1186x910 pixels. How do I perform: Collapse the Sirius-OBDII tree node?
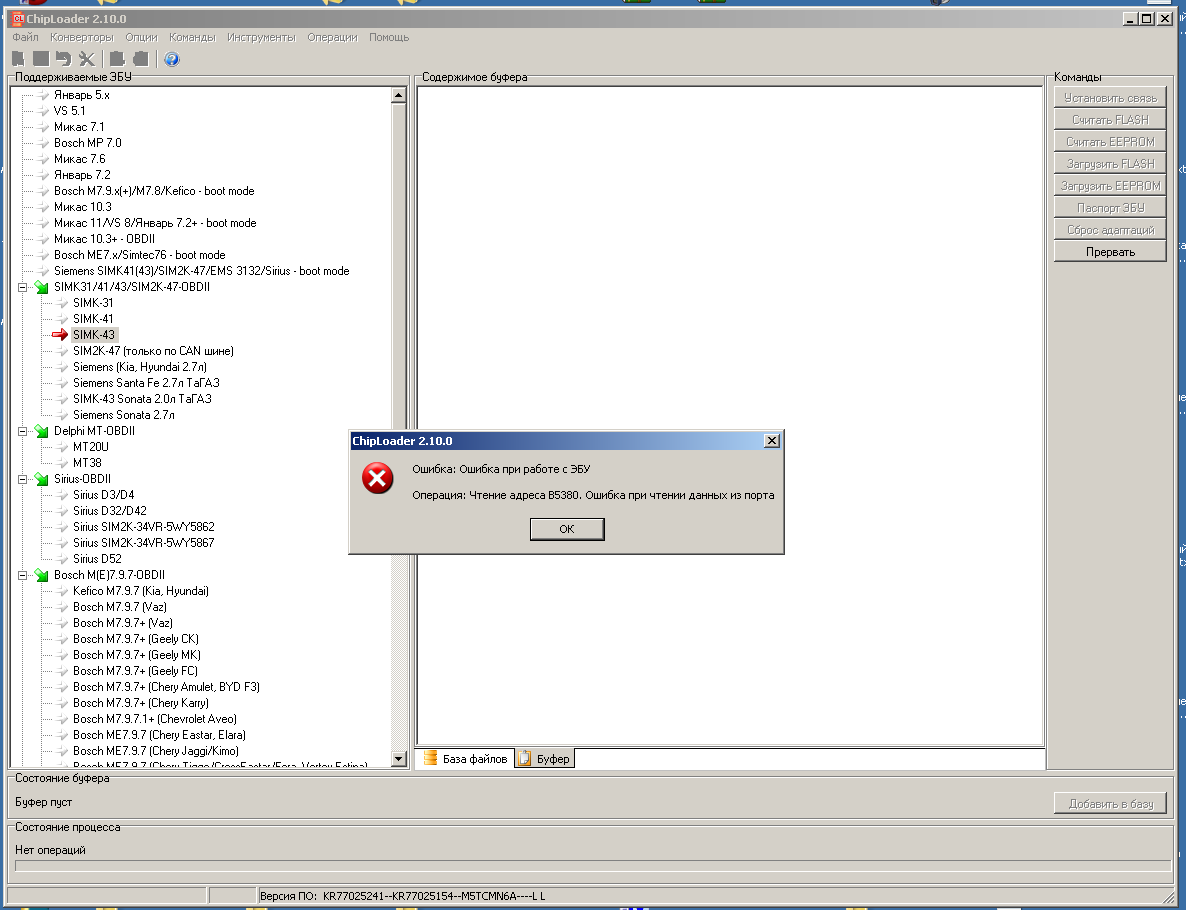22,479
